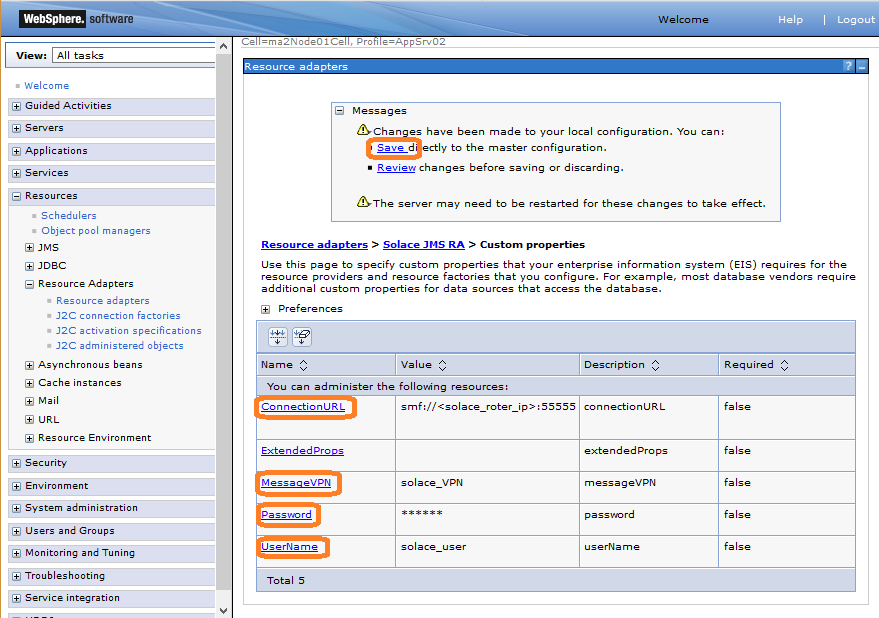
Task: Sort table by Value column arrows
Action: pos(442,365)
